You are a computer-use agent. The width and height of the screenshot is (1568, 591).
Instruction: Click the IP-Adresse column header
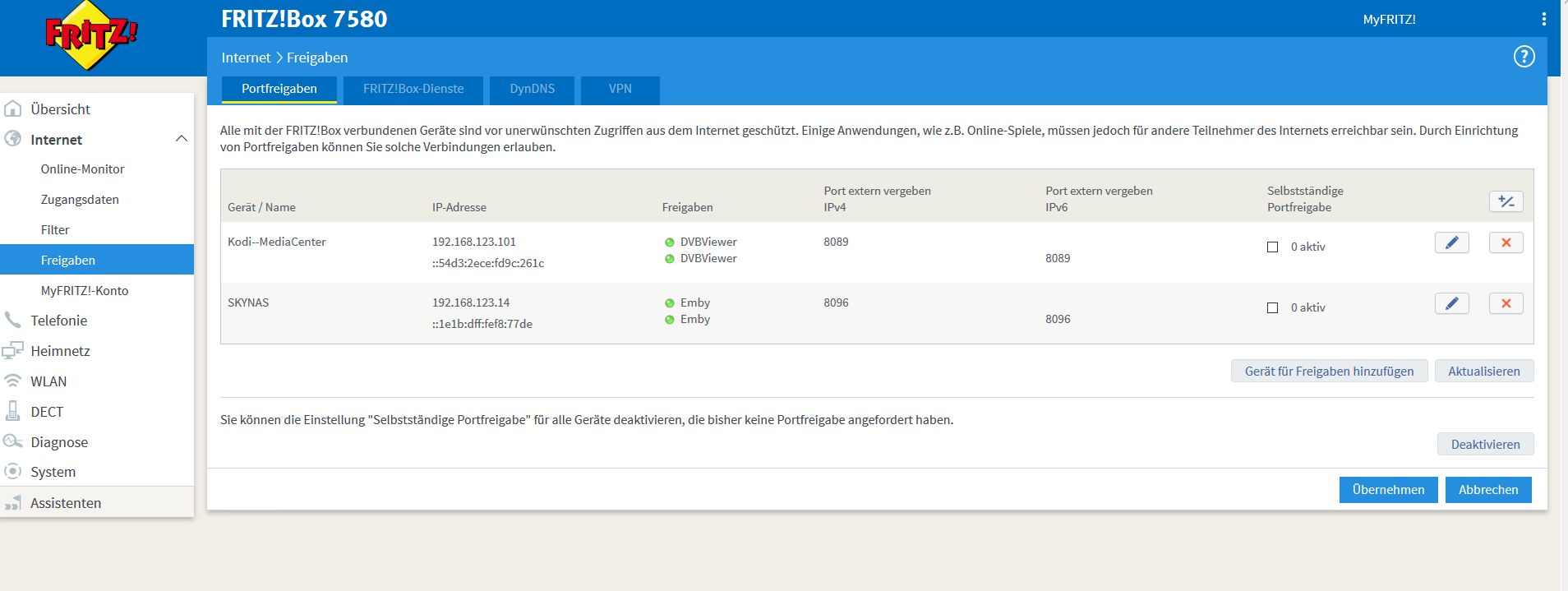(459, 207)
